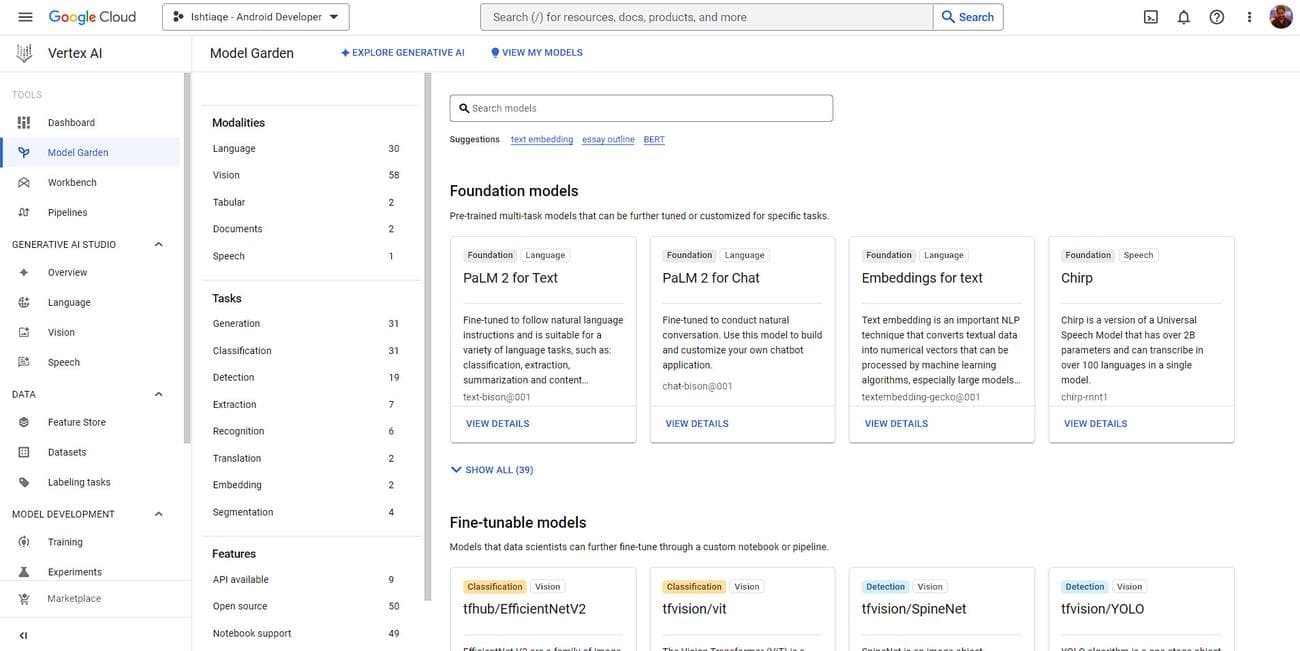Collapse the Generative AI Studio section
The height and width of the screenshot is (651, 1300).
pos(155,241)
